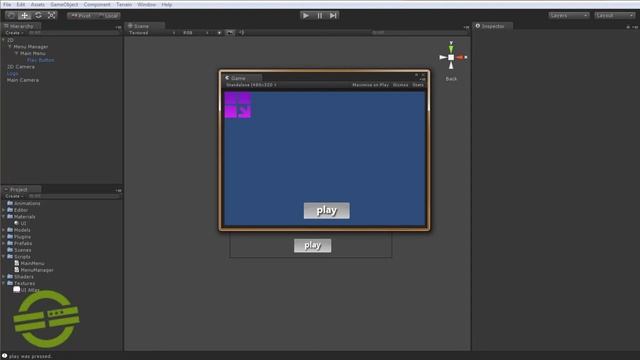640x360 pixels.
Task: Open the File menu
Action: pyautogui.click(x=7, y=4)
